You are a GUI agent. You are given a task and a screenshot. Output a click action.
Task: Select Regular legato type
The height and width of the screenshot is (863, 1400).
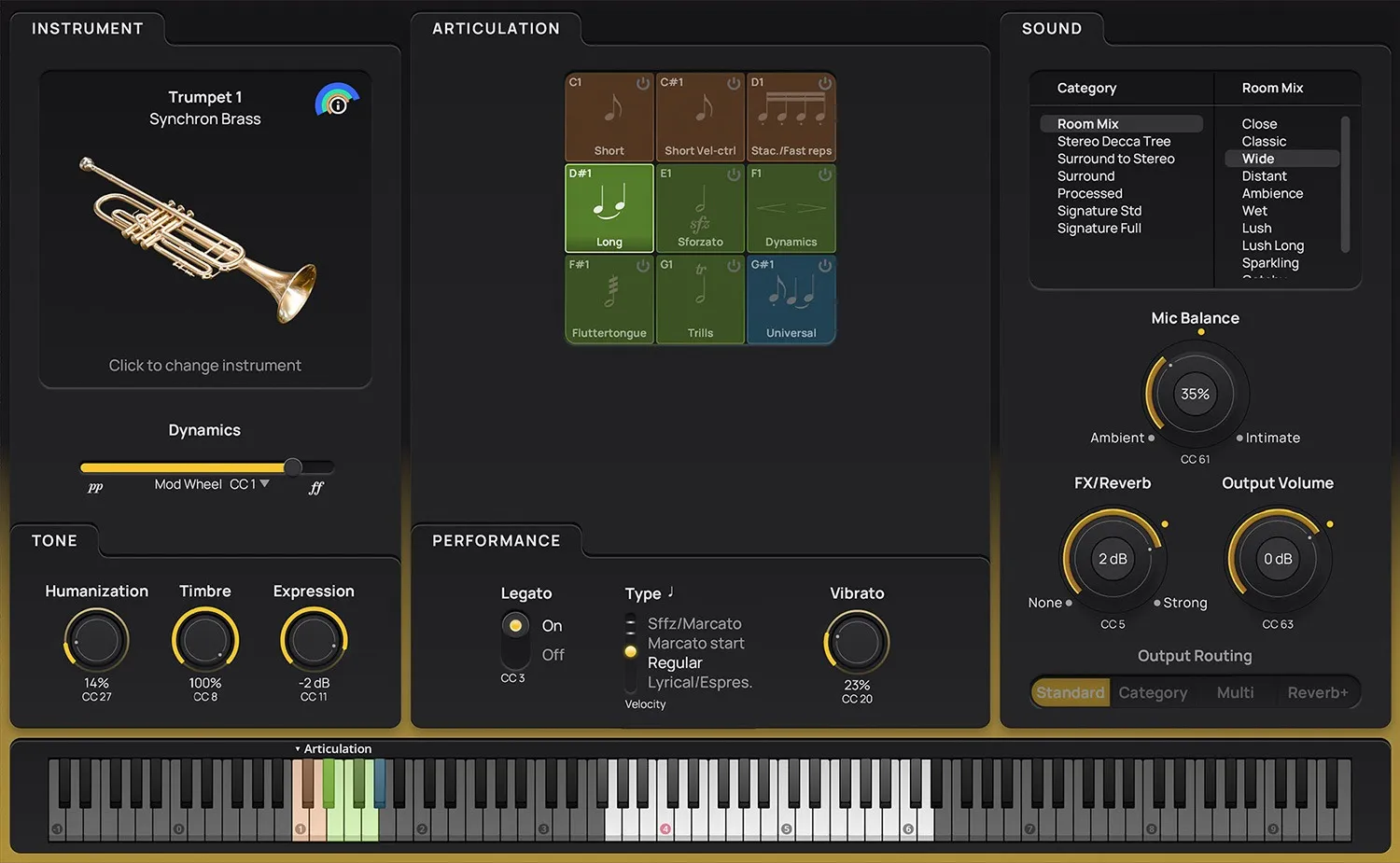[675, 663]
